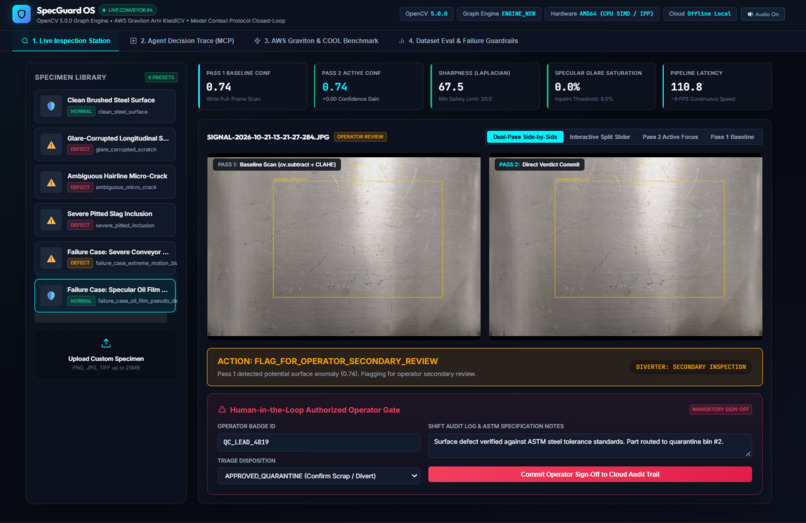Click warning icon of Ambiguous Hairline Micro-Crack

click(51, 182)
